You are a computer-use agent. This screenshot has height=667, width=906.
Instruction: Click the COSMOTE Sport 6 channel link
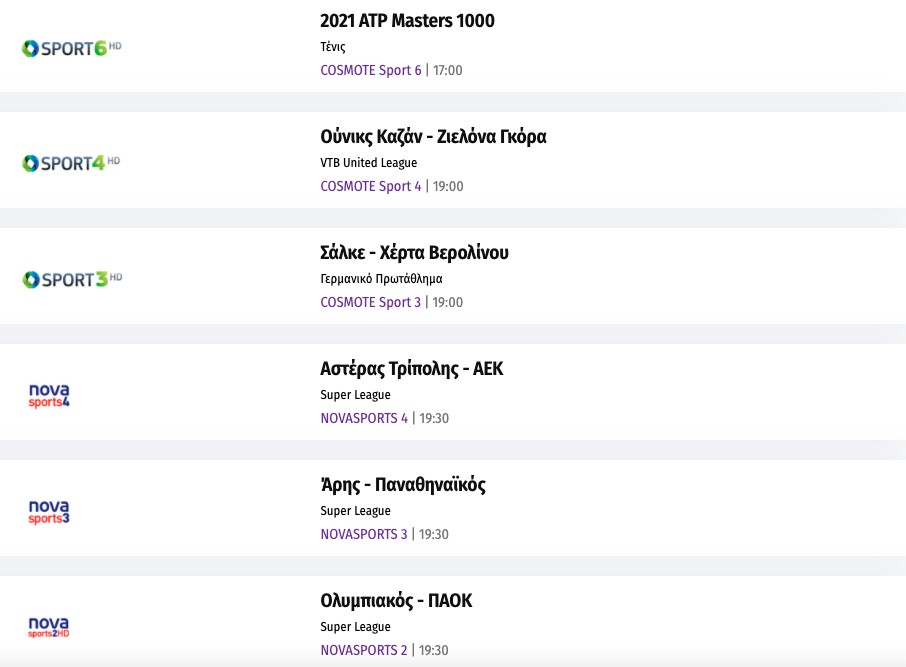371,70
